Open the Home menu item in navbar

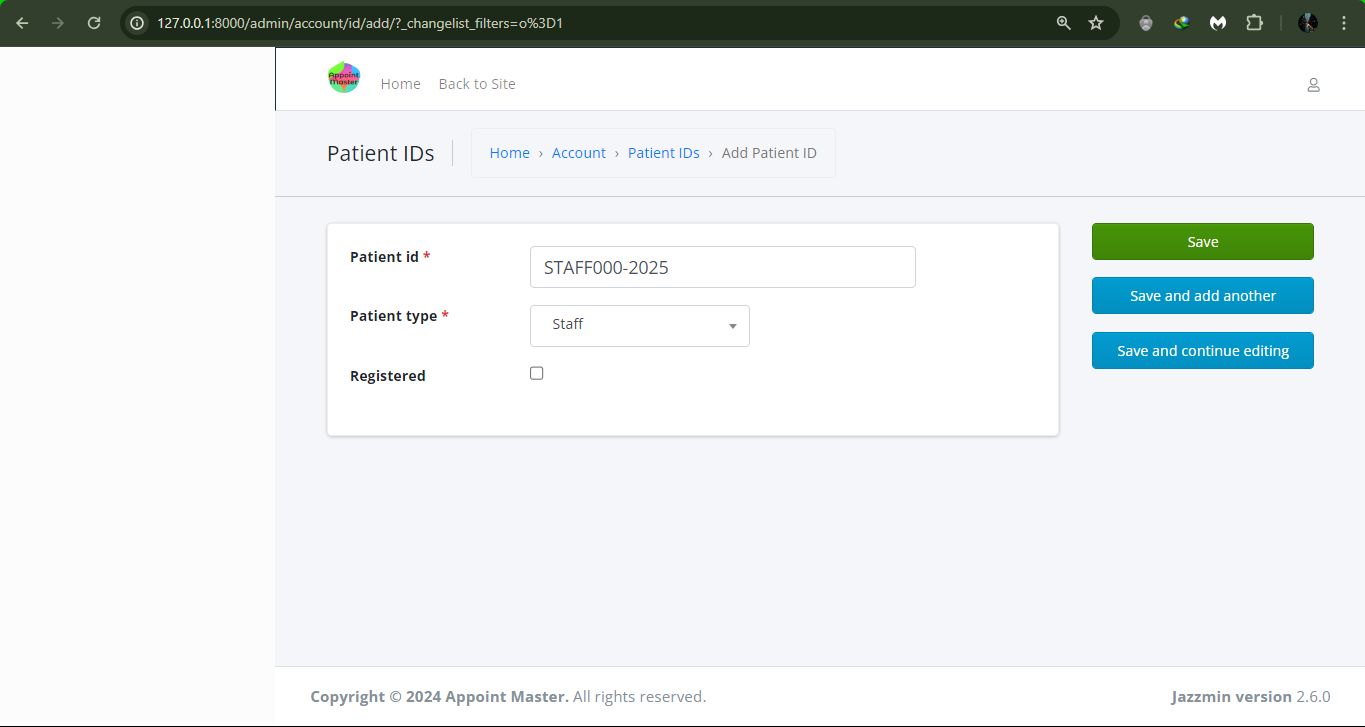point(400,84)
